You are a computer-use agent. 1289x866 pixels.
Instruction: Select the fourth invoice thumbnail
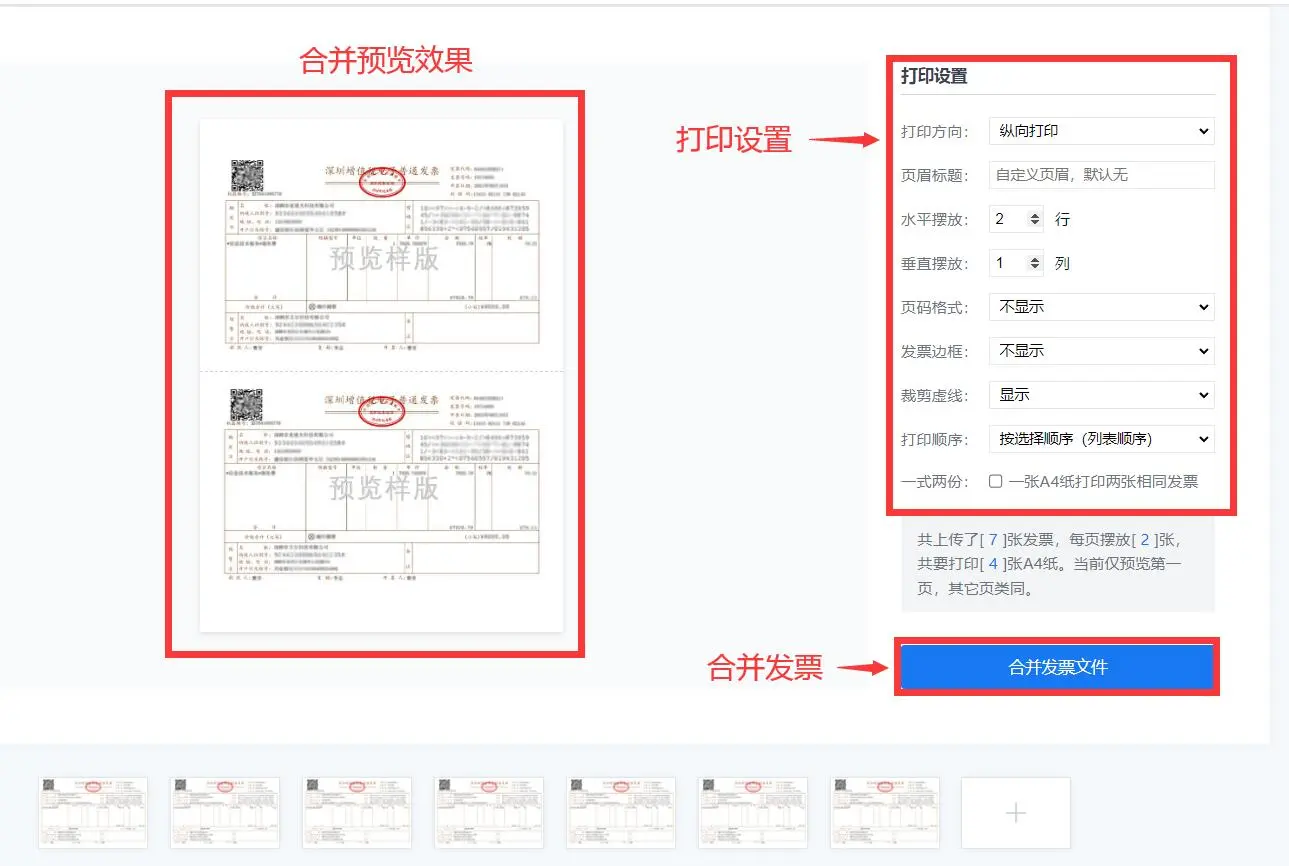pos(489,813)
